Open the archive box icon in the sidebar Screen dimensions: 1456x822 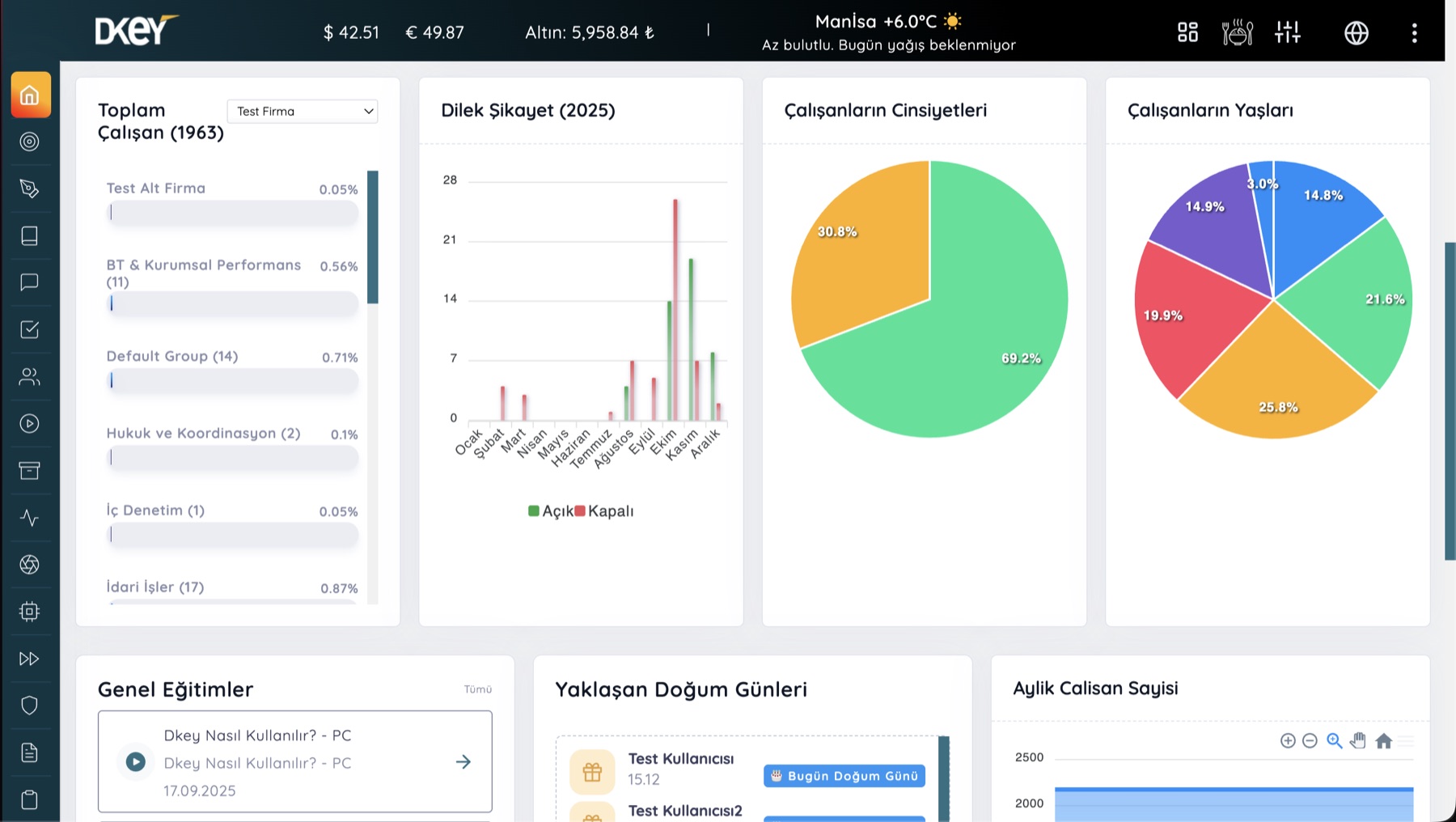pos(30,470)
